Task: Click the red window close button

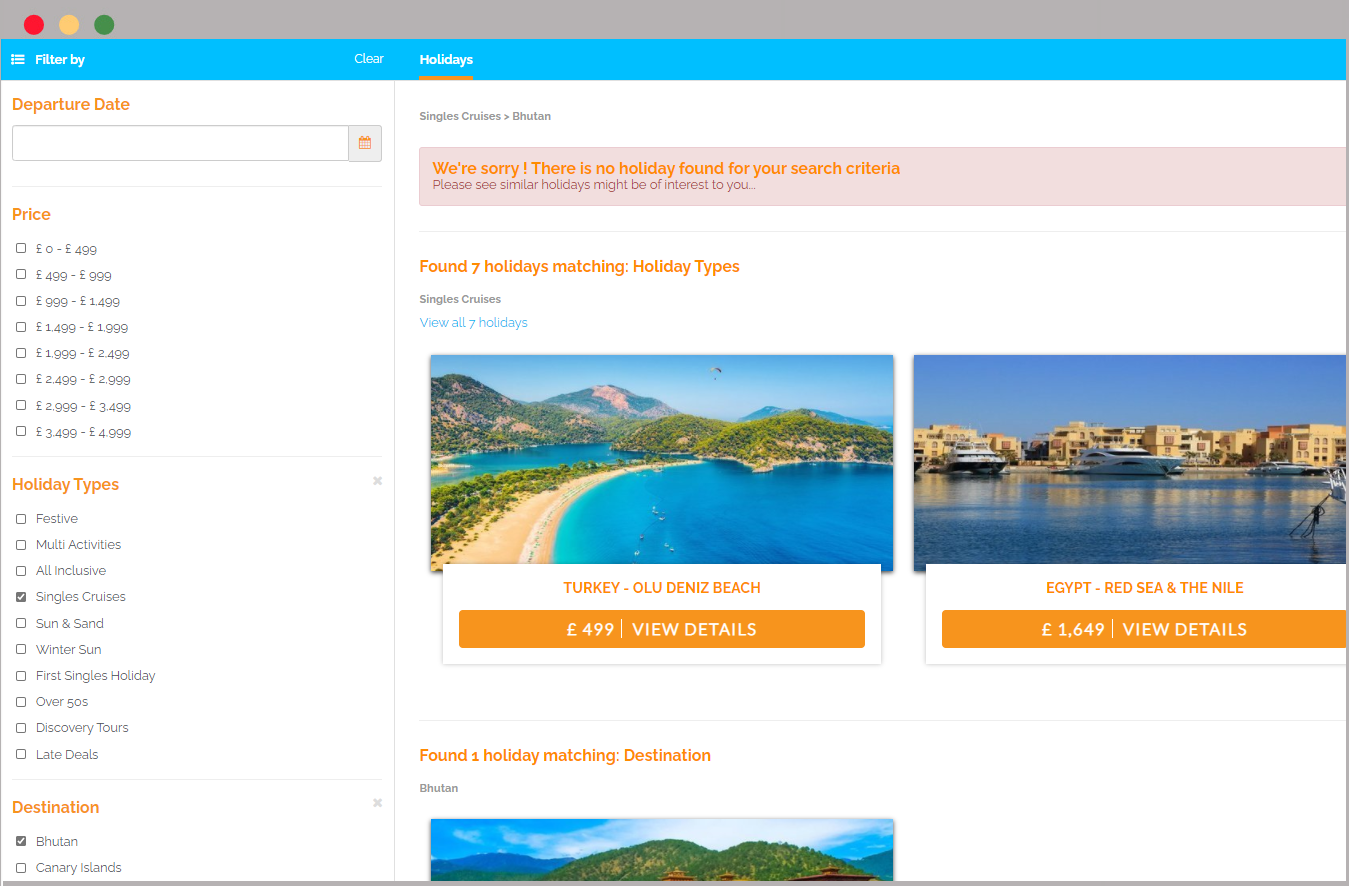Action: pos(34,25)
